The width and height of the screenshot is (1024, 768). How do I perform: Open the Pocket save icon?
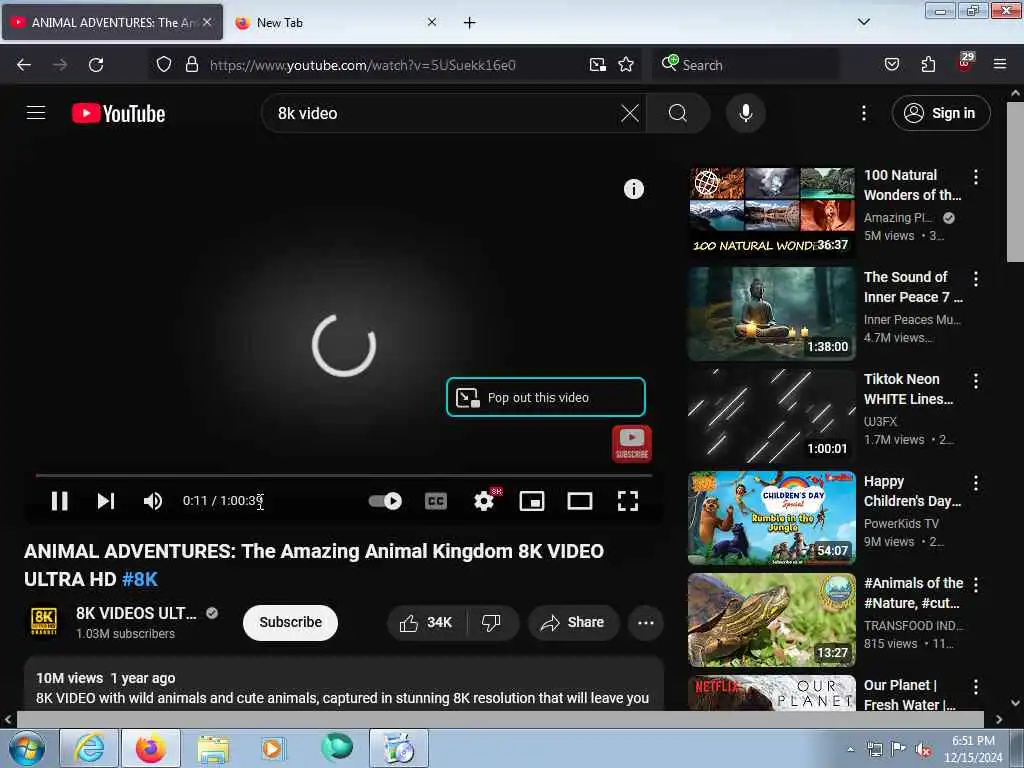[x=891, y=65]
